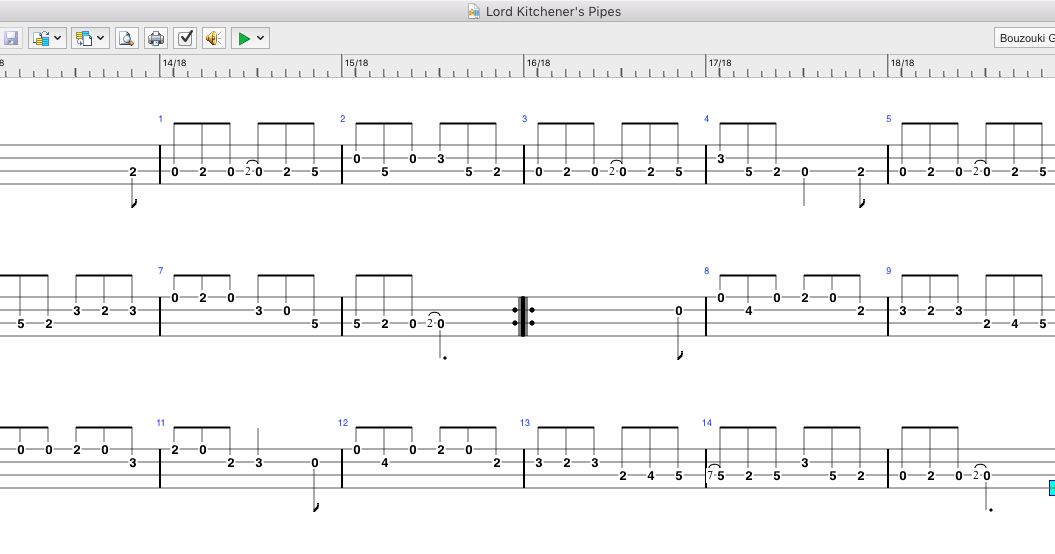Viewport: 1055px width, 554px height.
Task: Select fret 3 note starting measure 4
Action: coord(721,159)
